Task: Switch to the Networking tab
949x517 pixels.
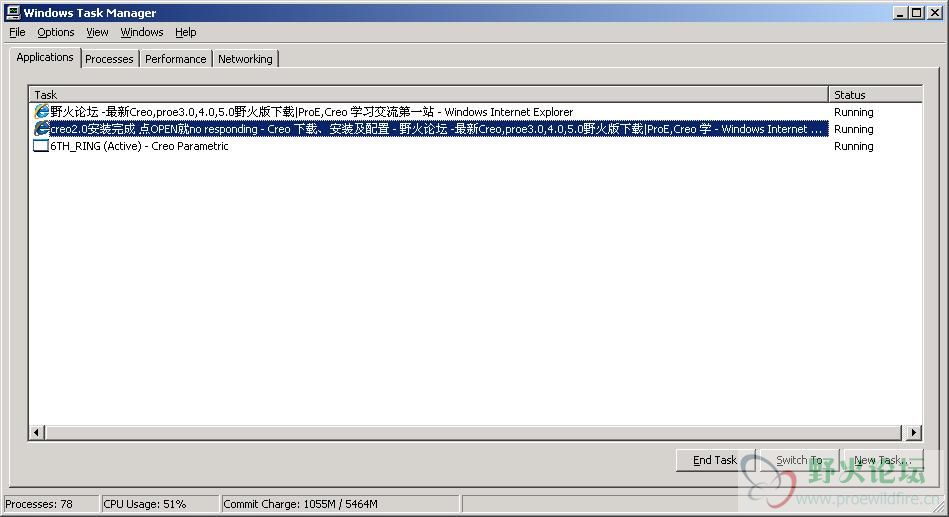Action: pos(245,59)
